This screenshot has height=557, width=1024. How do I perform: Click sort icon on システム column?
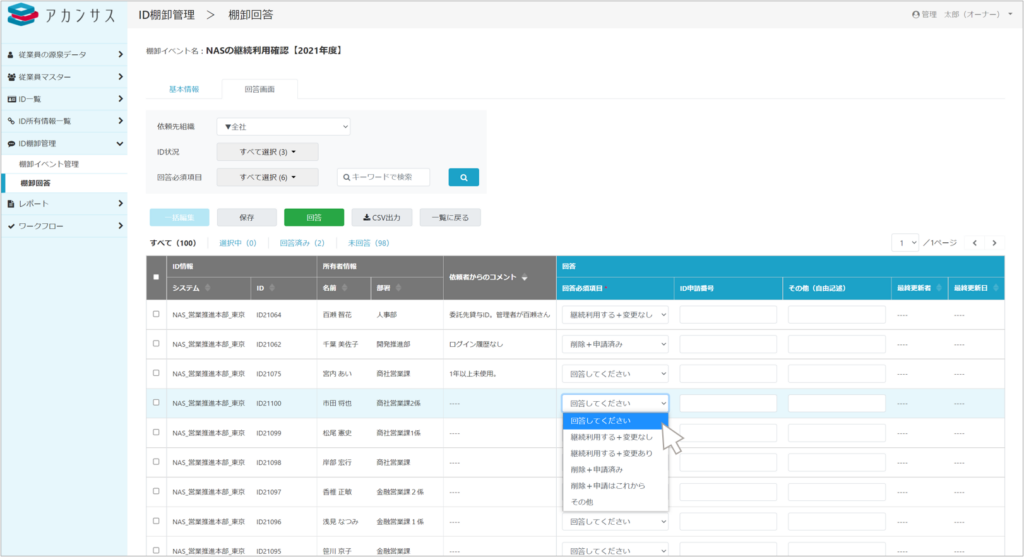207,288
